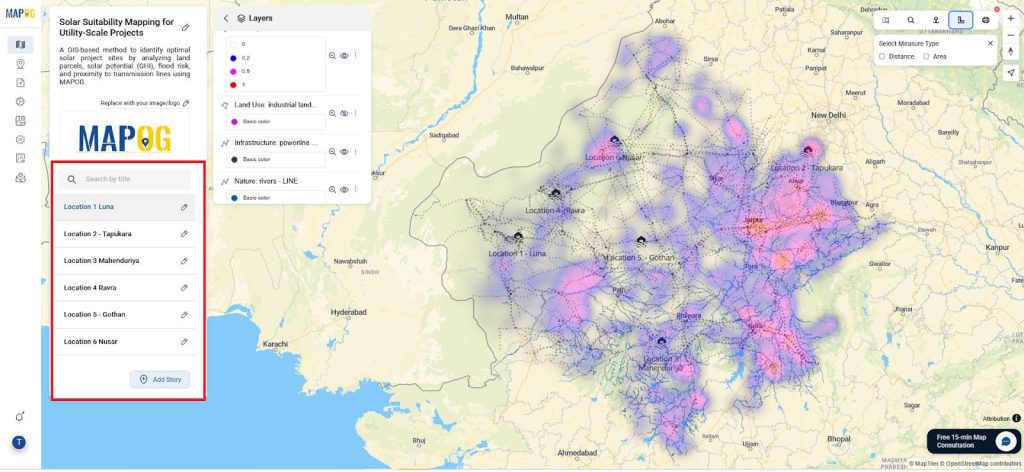The width and height of the screenshot is (1024, 472).
Task: Click the "Location 1 - Luna" marker on the map
Action: (x=518, y=236)
